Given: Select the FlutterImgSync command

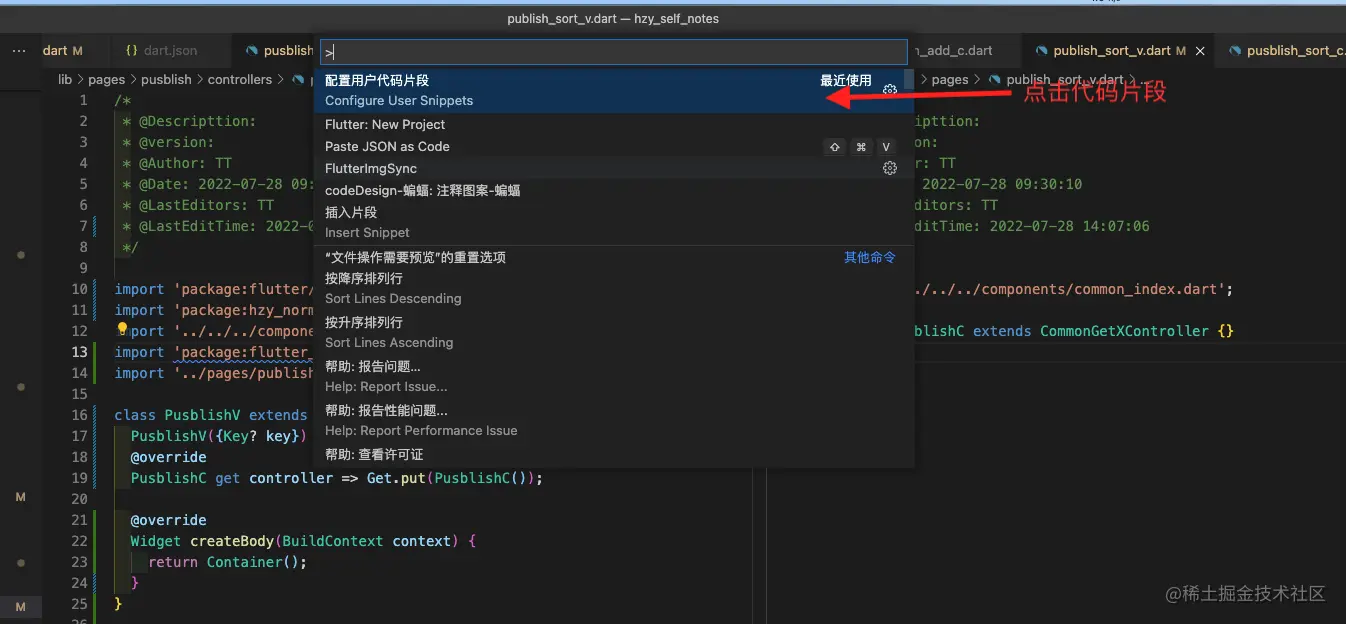Looking at the screenshot, I should pos(613,169).
